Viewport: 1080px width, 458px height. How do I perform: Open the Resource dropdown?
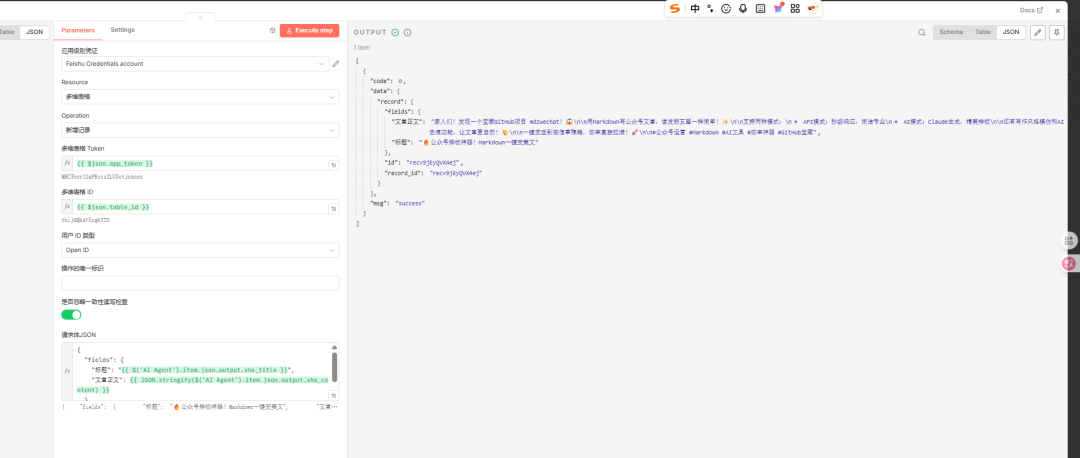click(x=199, y=97)
